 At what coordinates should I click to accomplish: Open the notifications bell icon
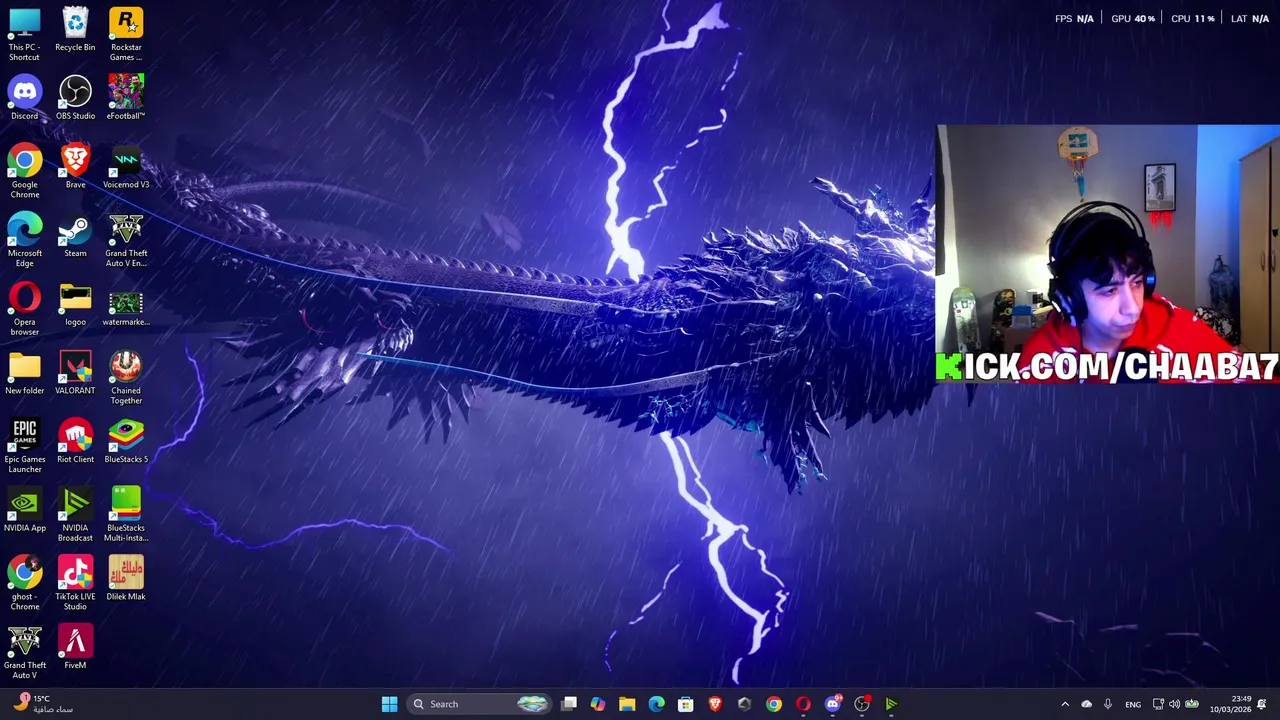click(x=1262, y=704)
